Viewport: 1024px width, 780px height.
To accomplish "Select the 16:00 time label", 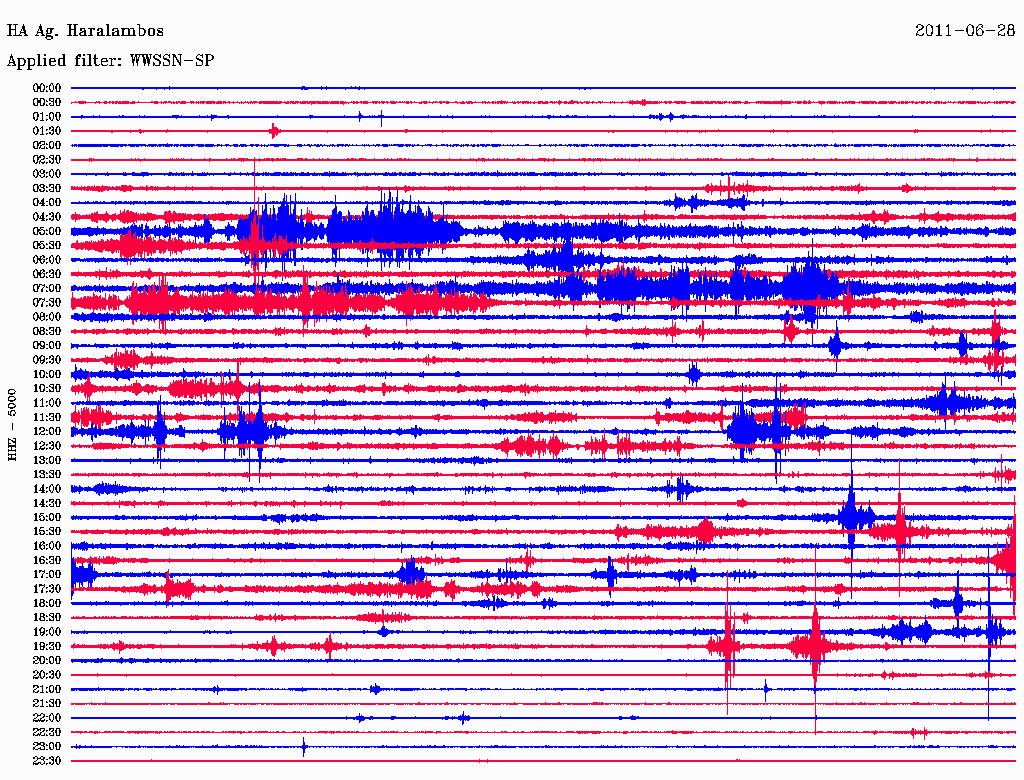I will point(47,546).
